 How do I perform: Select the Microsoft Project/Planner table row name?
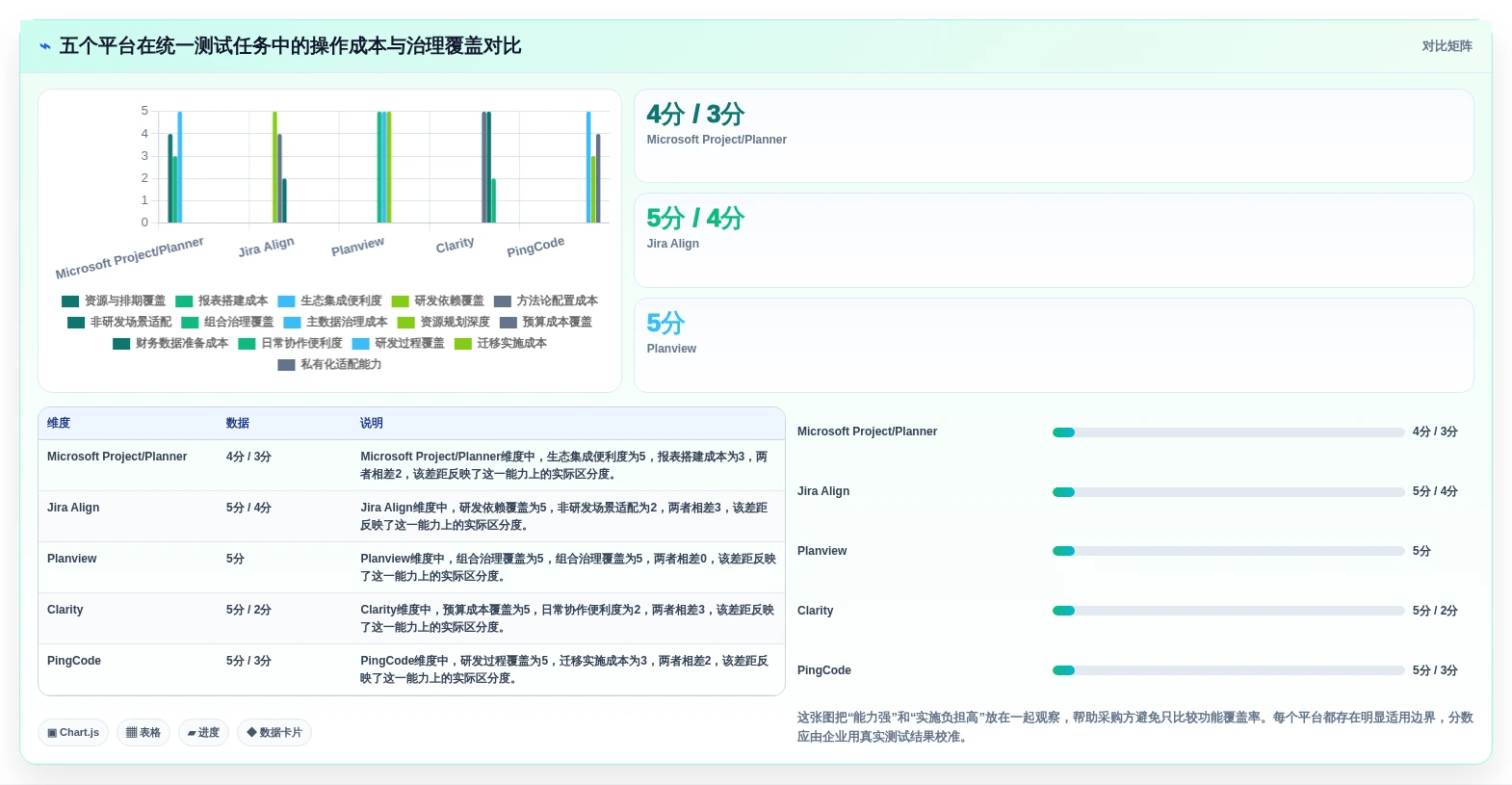[117, 457]
